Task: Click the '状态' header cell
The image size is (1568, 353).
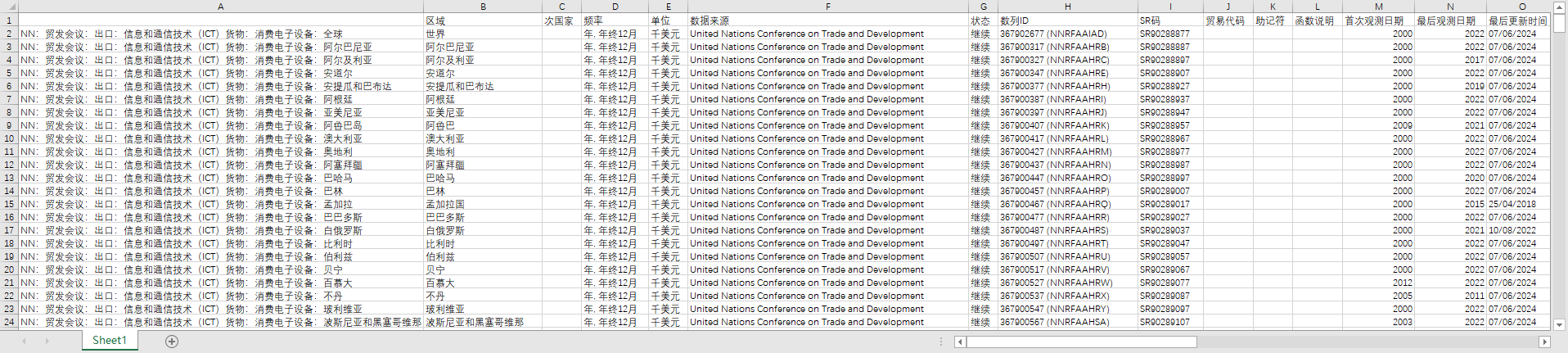Action: (x=983, y=20)
